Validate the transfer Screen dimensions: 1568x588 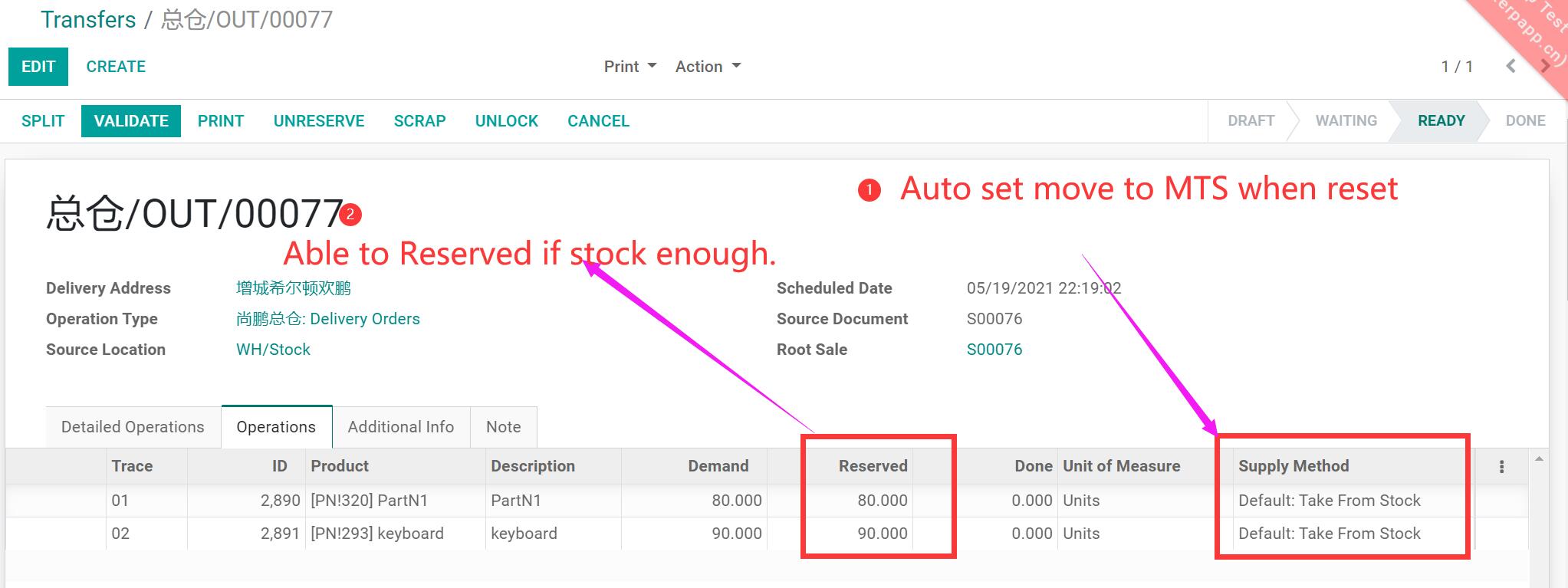click(131, 121)
